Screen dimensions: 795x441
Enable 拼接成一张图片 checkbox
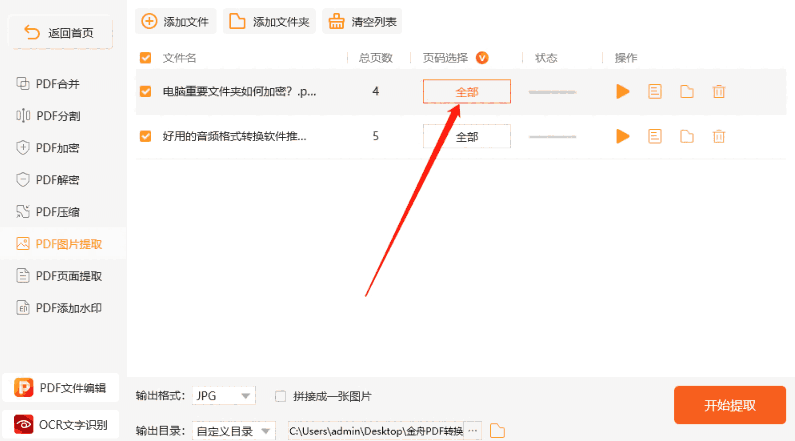point(280,396)
